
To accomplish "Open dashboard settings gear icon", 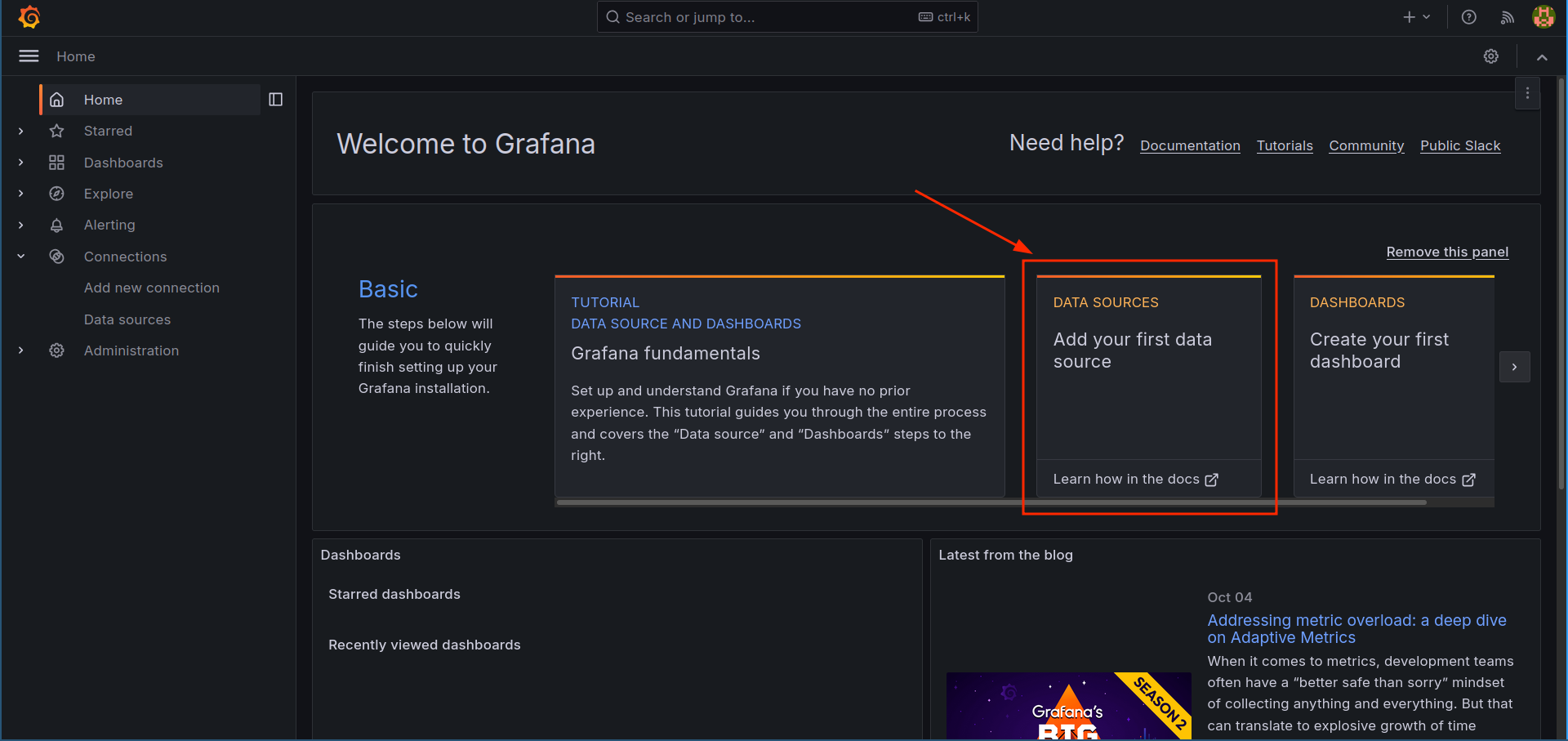I will point(1490,56).
